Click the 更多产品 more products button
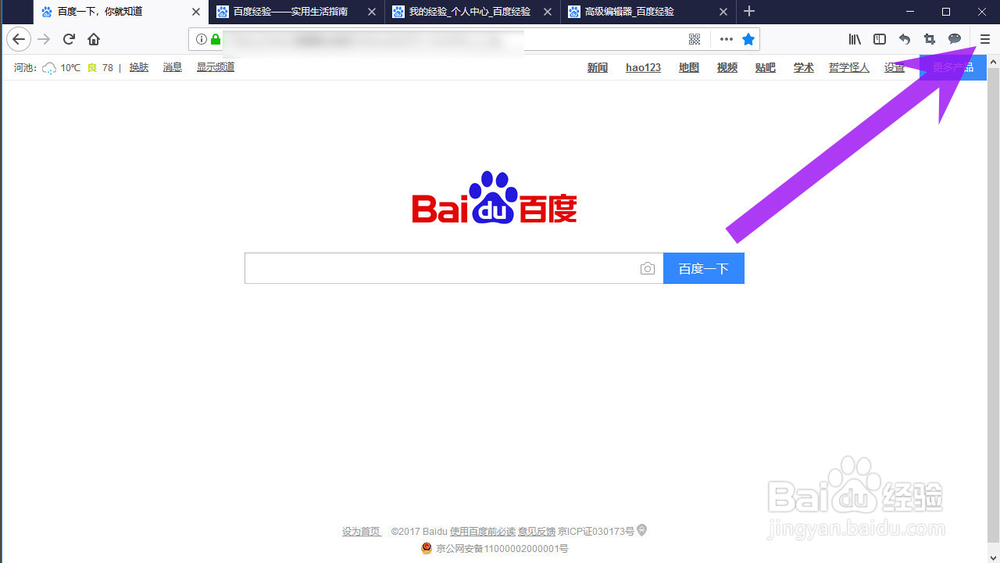The height and width of the screenshot is (563, 1000). click(x=953, y=68)
